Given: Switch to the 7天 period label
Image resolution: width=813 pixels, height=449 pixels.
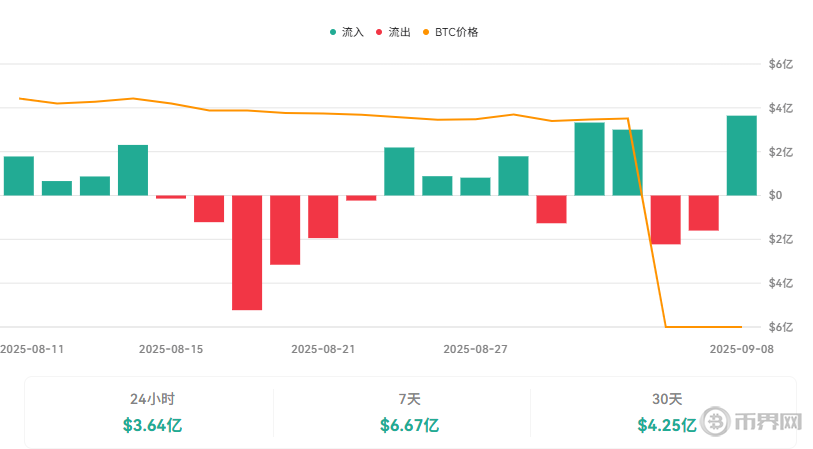Looking at the screenshot, I should [409, 398].
